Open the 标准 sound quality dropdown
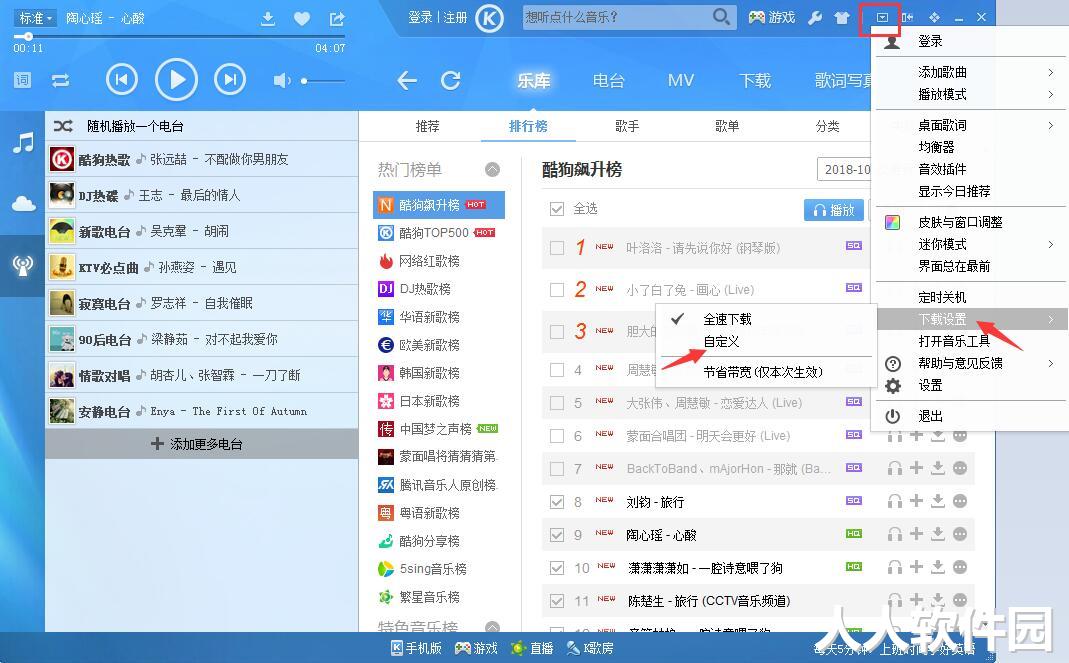Image resolution: width=1069 pixels, height=663 pixels. click(35, 18)
